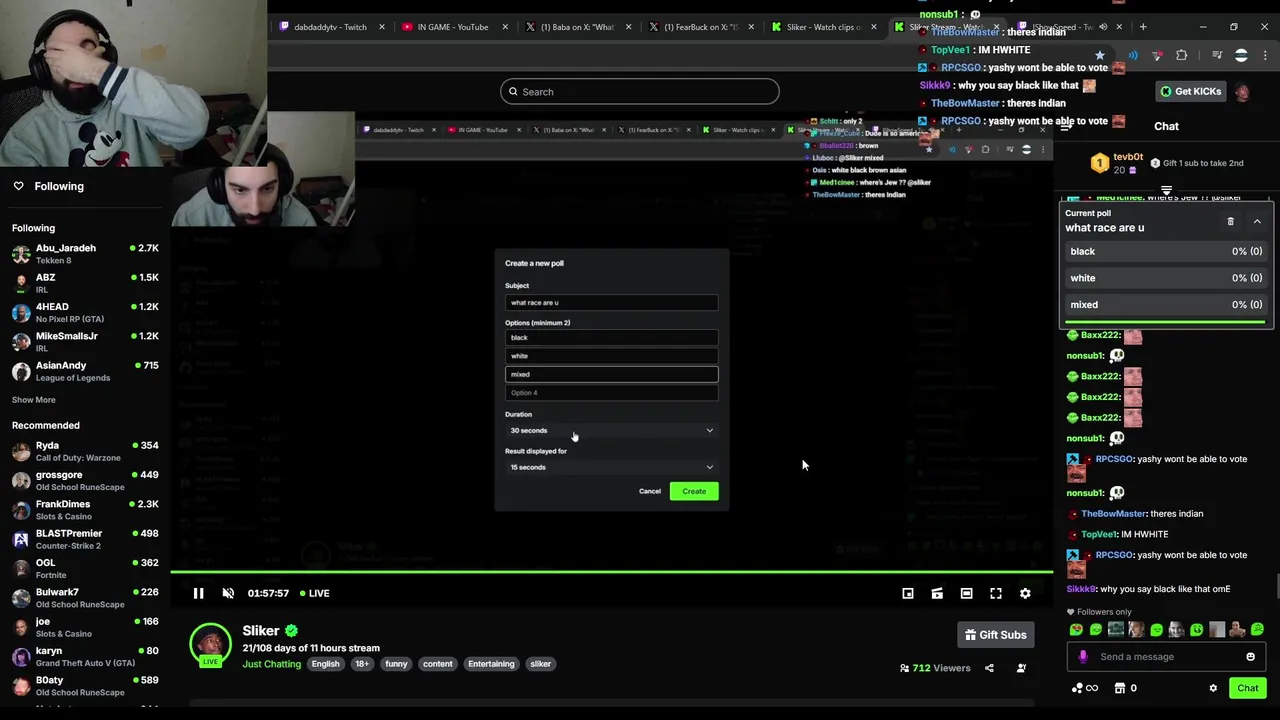Delete current poll with trash icon

[x=1230, y=221]
